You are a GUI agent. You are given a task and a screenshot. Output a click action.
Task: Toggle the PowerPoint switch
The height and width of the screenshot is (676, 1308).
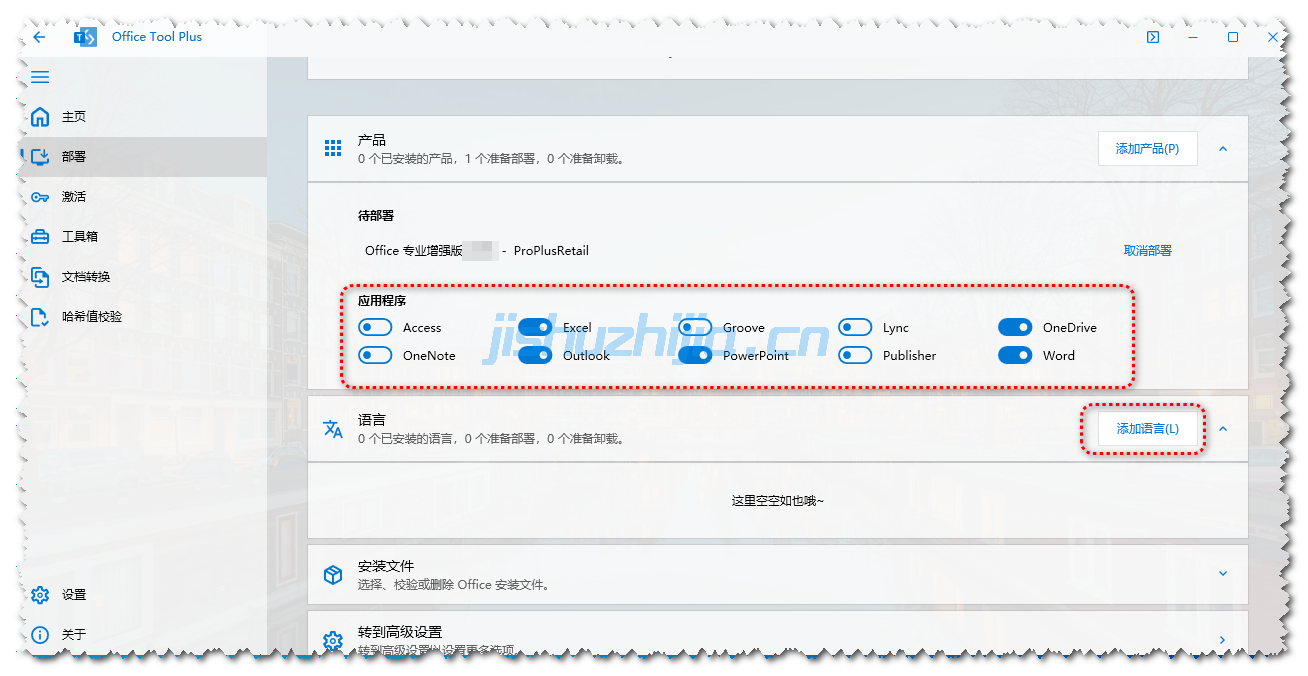695,355
